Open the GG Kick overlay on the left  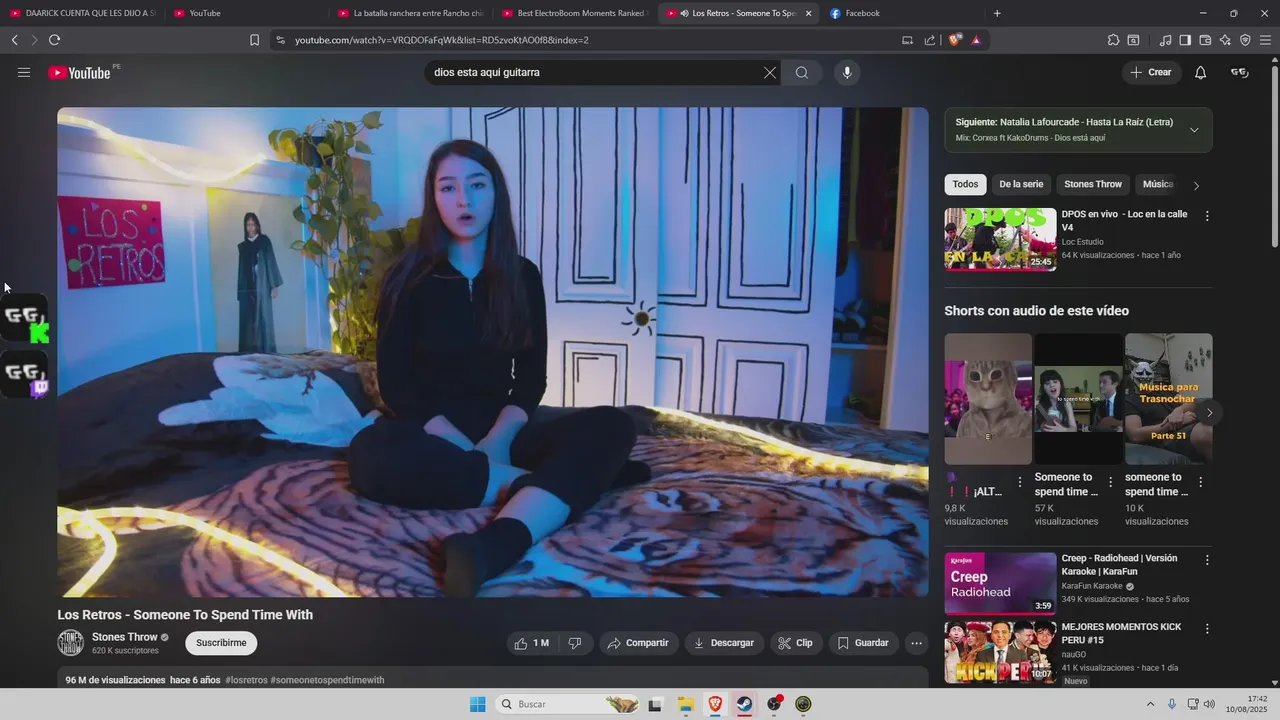[25, 319]
